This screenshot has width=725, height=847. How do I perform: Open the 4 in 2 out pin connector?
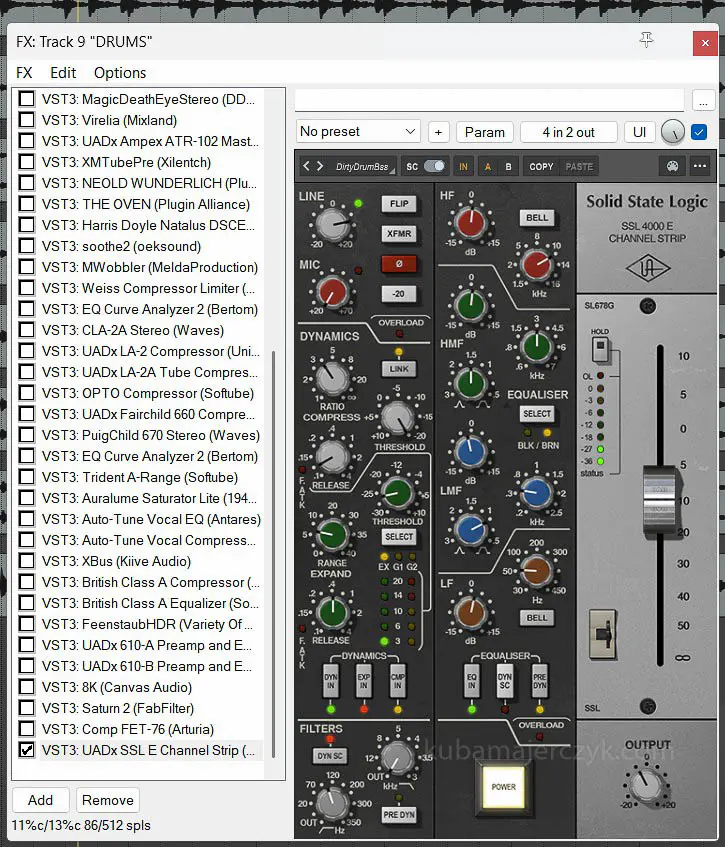568,132
